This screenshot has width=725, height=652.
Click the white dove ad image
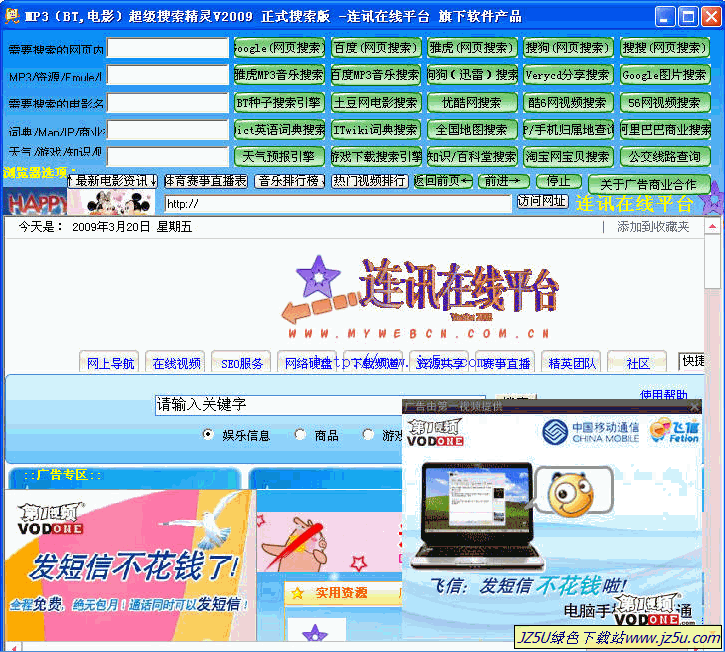click(203, 527)
